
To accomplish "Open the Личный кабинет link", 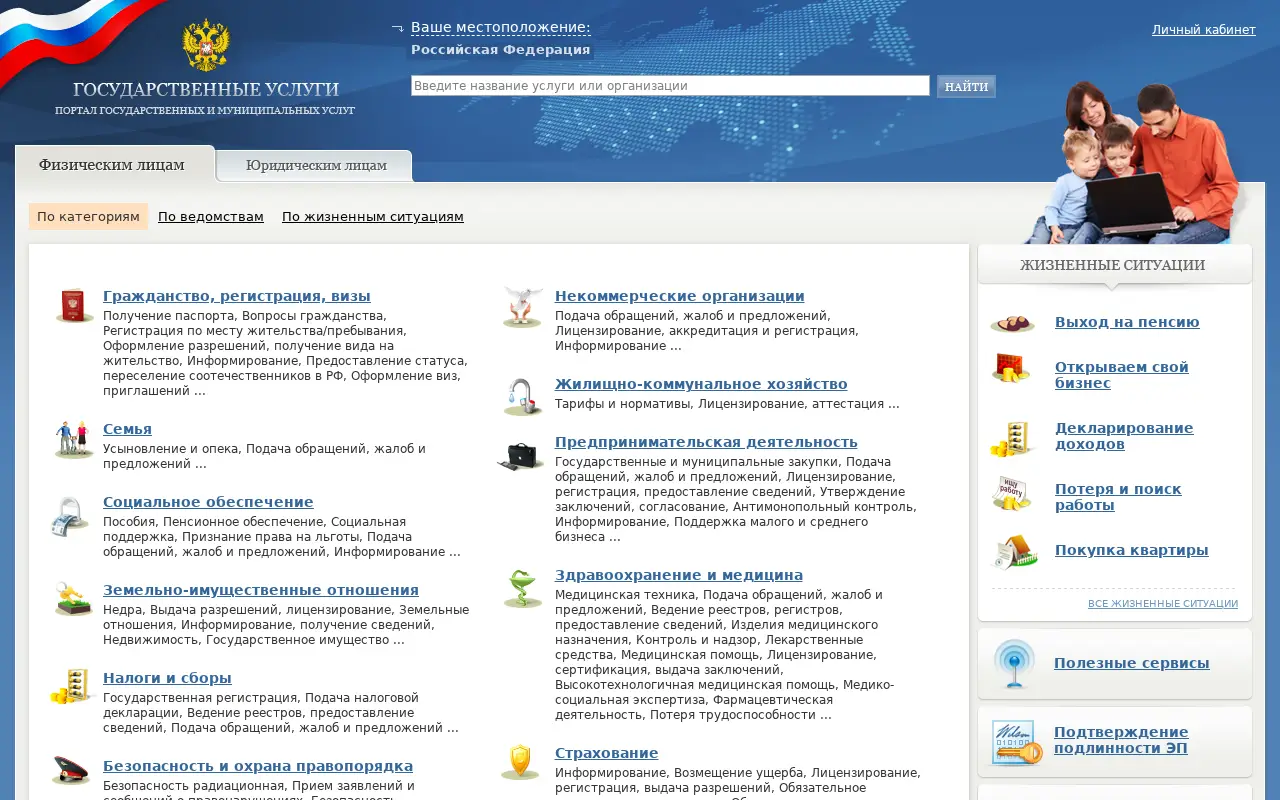I will 1204,30.
